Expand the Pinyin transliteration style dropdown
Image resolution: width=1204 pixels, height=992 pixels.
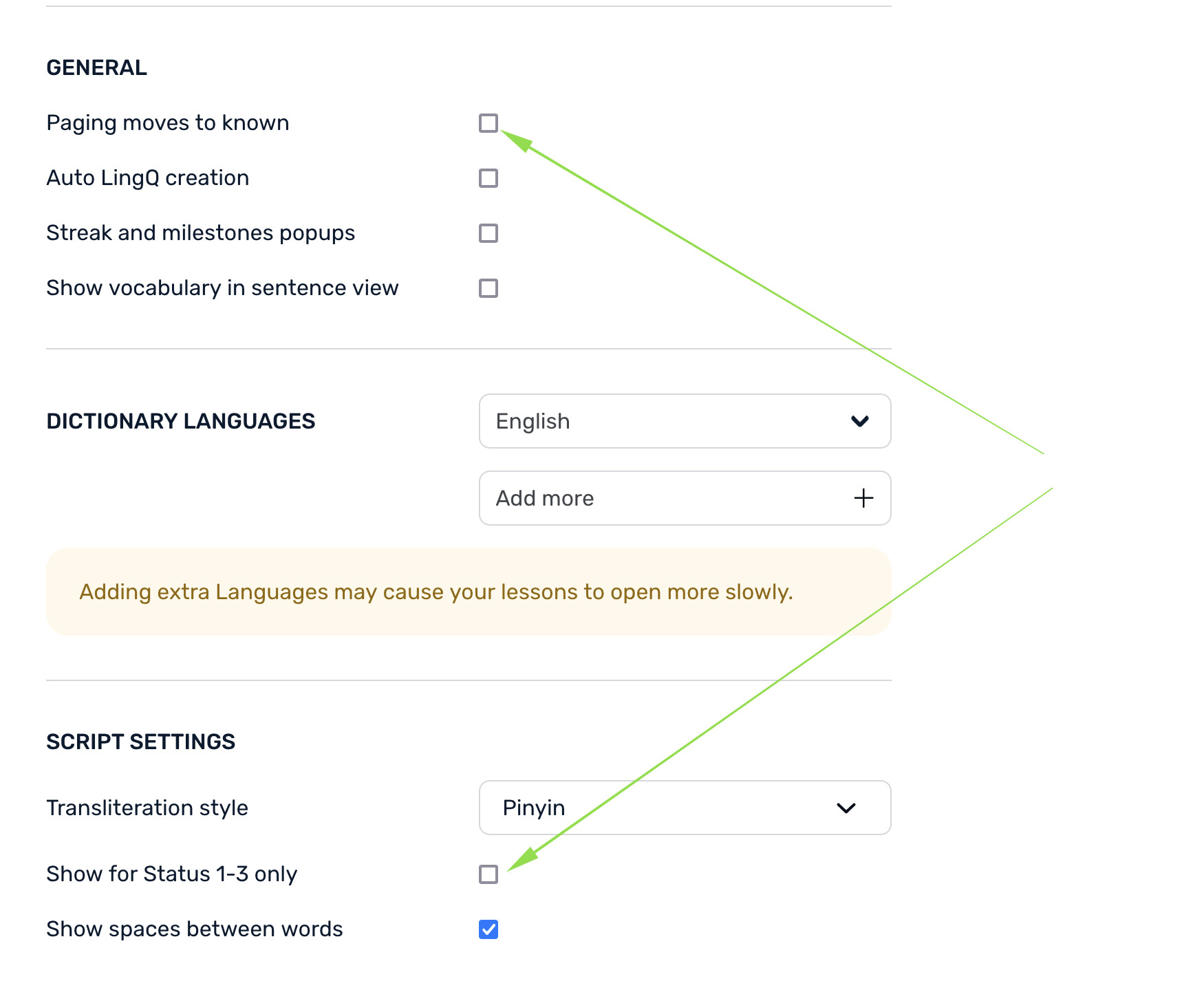[x=685, y=808]
